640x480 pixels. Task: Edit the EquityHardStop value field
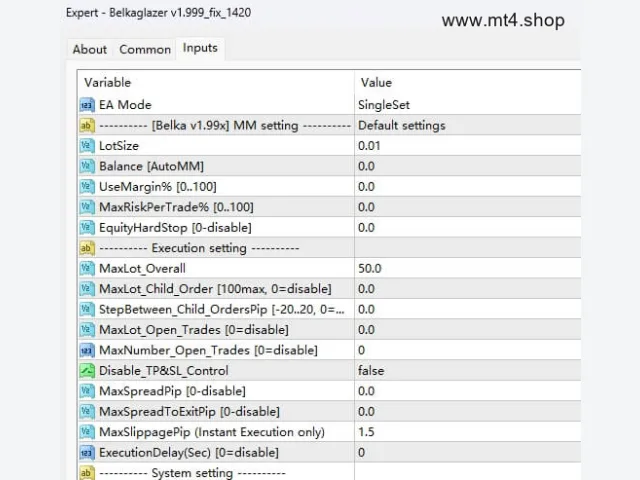pos(468,227)
